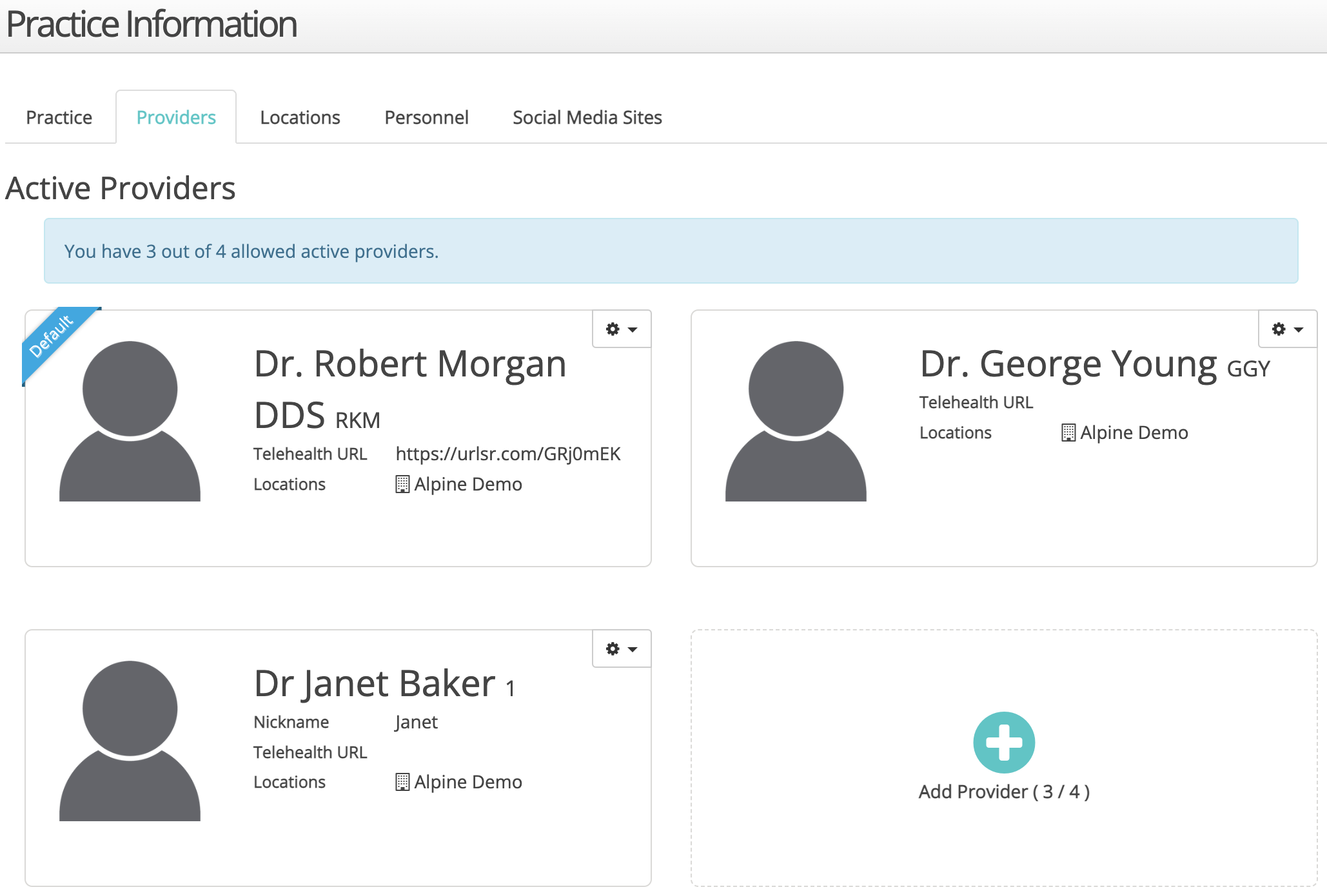Click Alpine Demo in George Young's card
Screen dimensions: 1327x896
(1134, 433)
